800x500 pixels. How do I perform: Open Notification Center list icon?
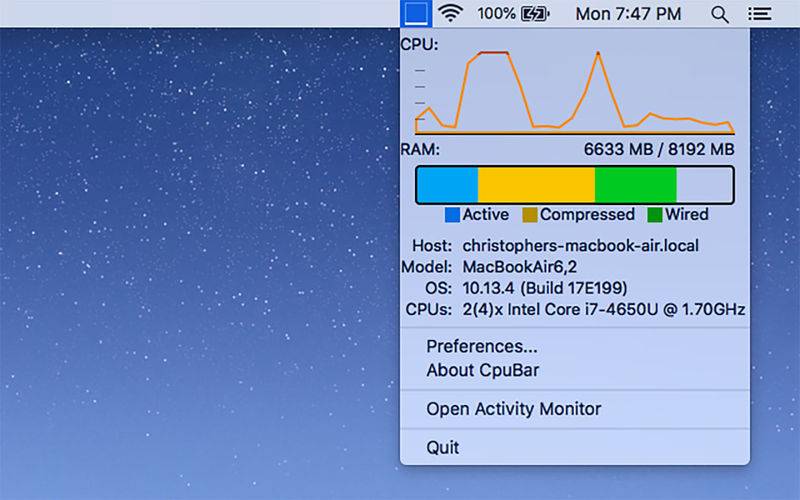[760, 14]
